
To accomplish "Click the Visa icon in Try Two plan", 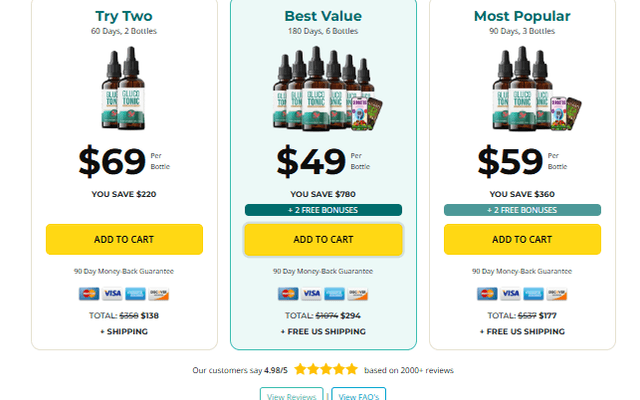I will [113, 294].
